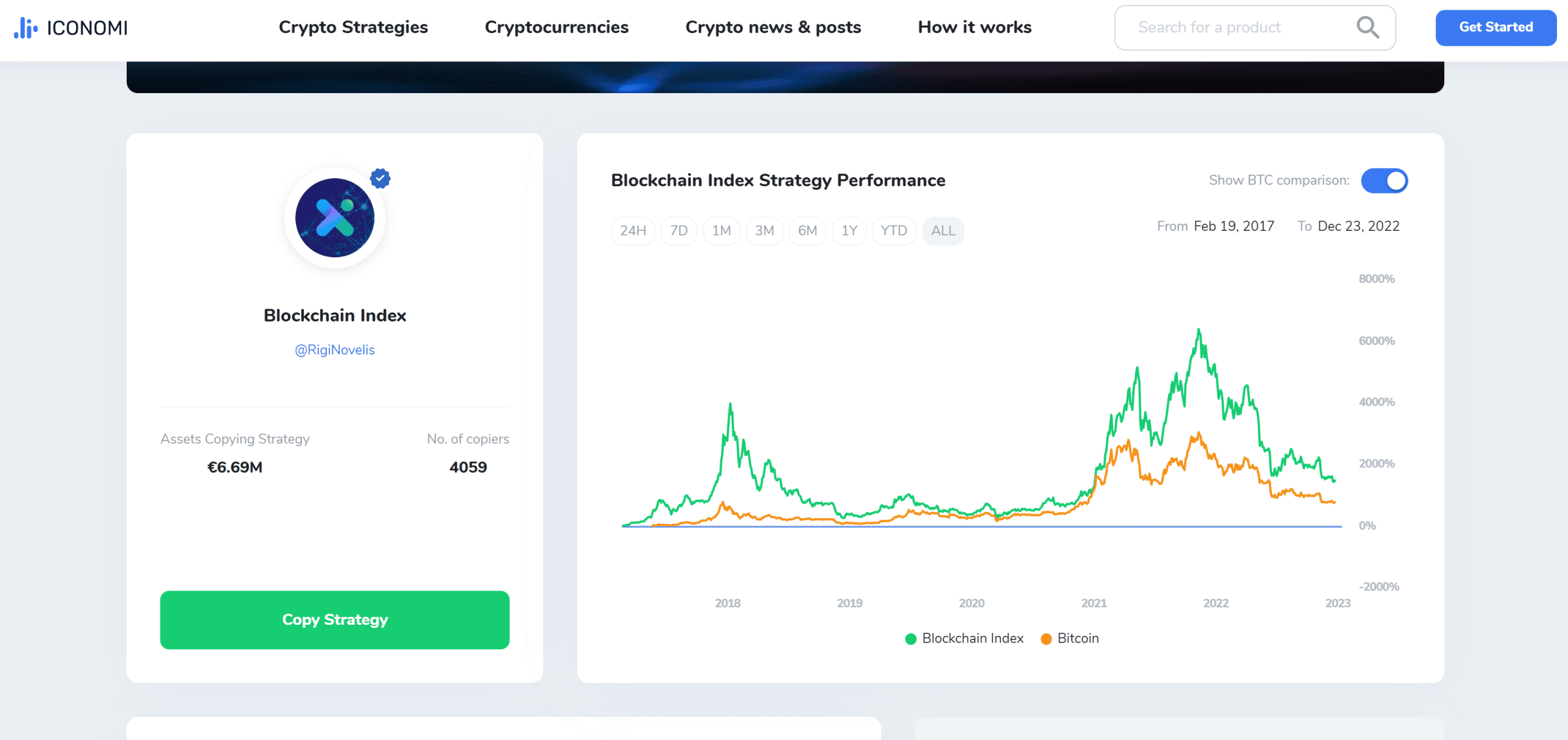Toggle the Show BTC comparison switch
The image size is (1568, 740).
tap(1384, 181)
